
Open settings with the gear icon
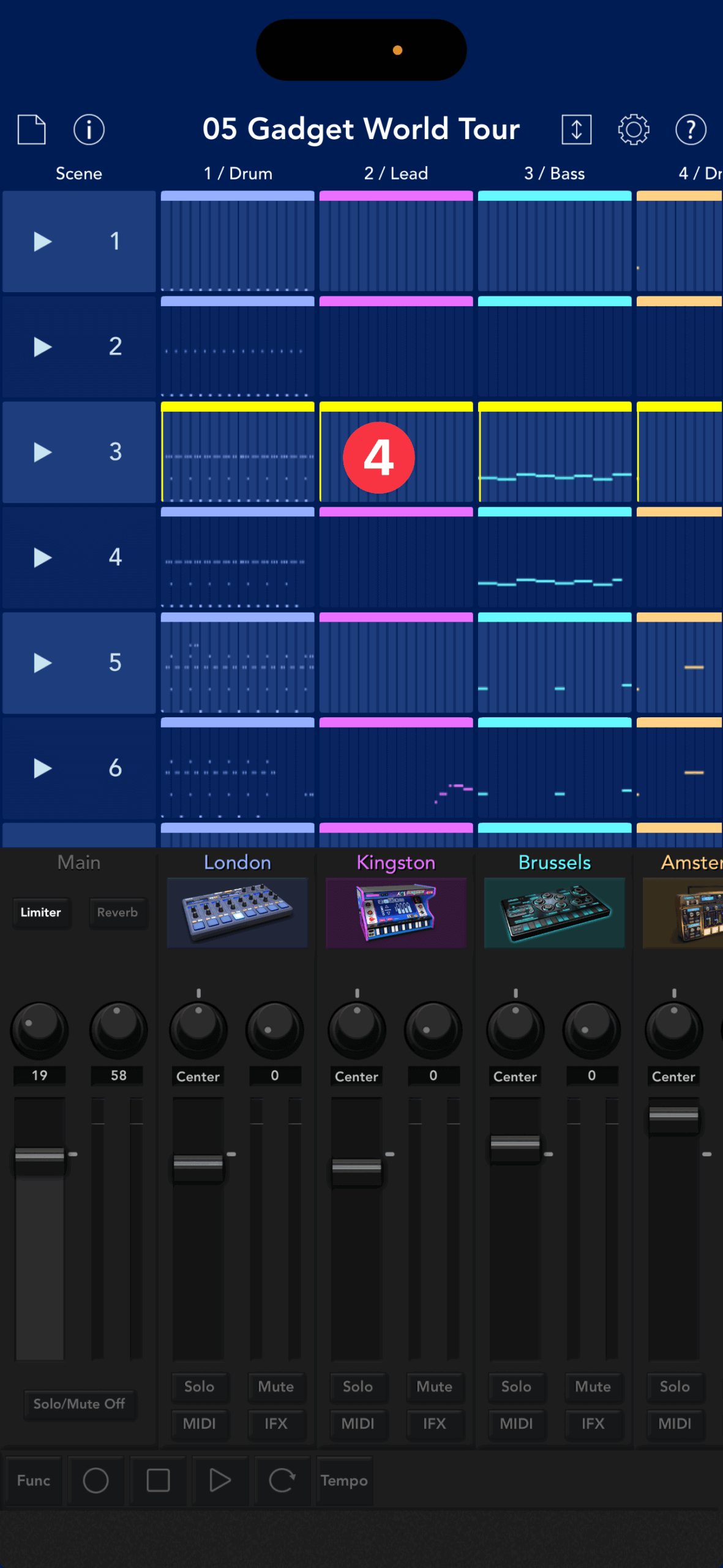pos(633,129)
